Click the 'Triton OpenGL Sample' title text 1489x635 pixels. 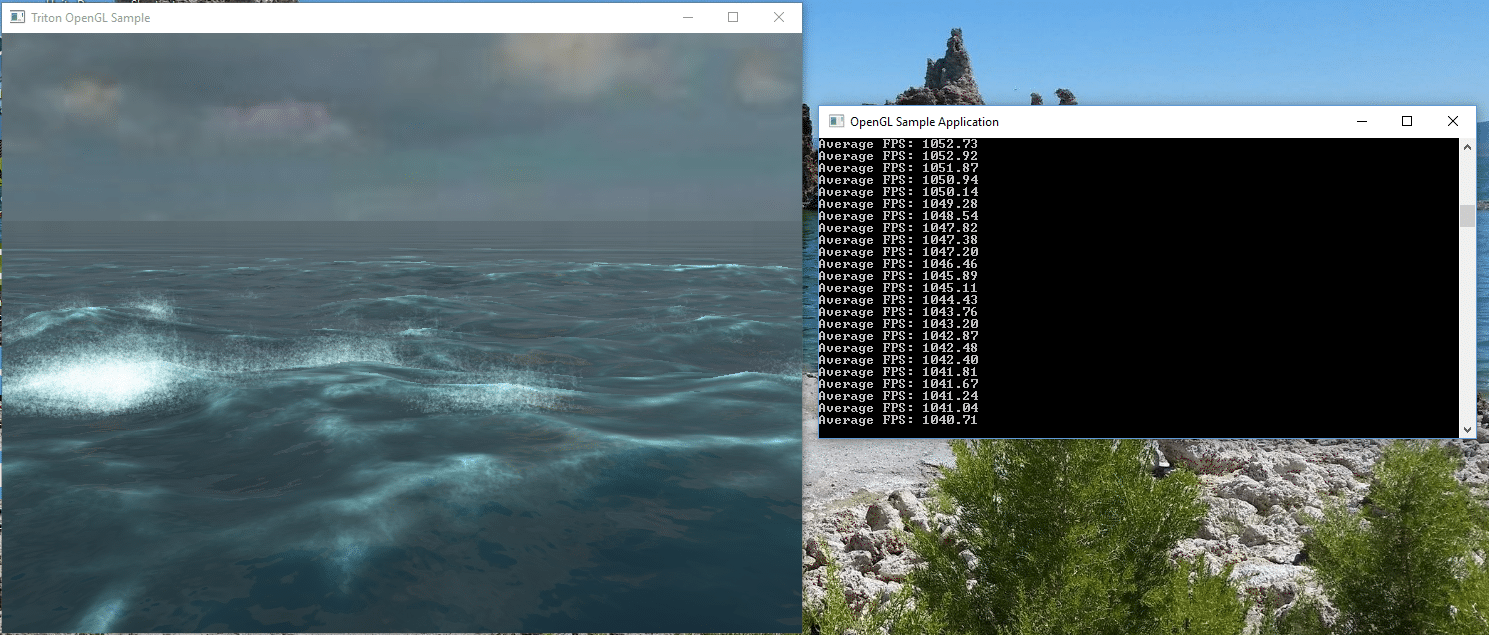91,18
